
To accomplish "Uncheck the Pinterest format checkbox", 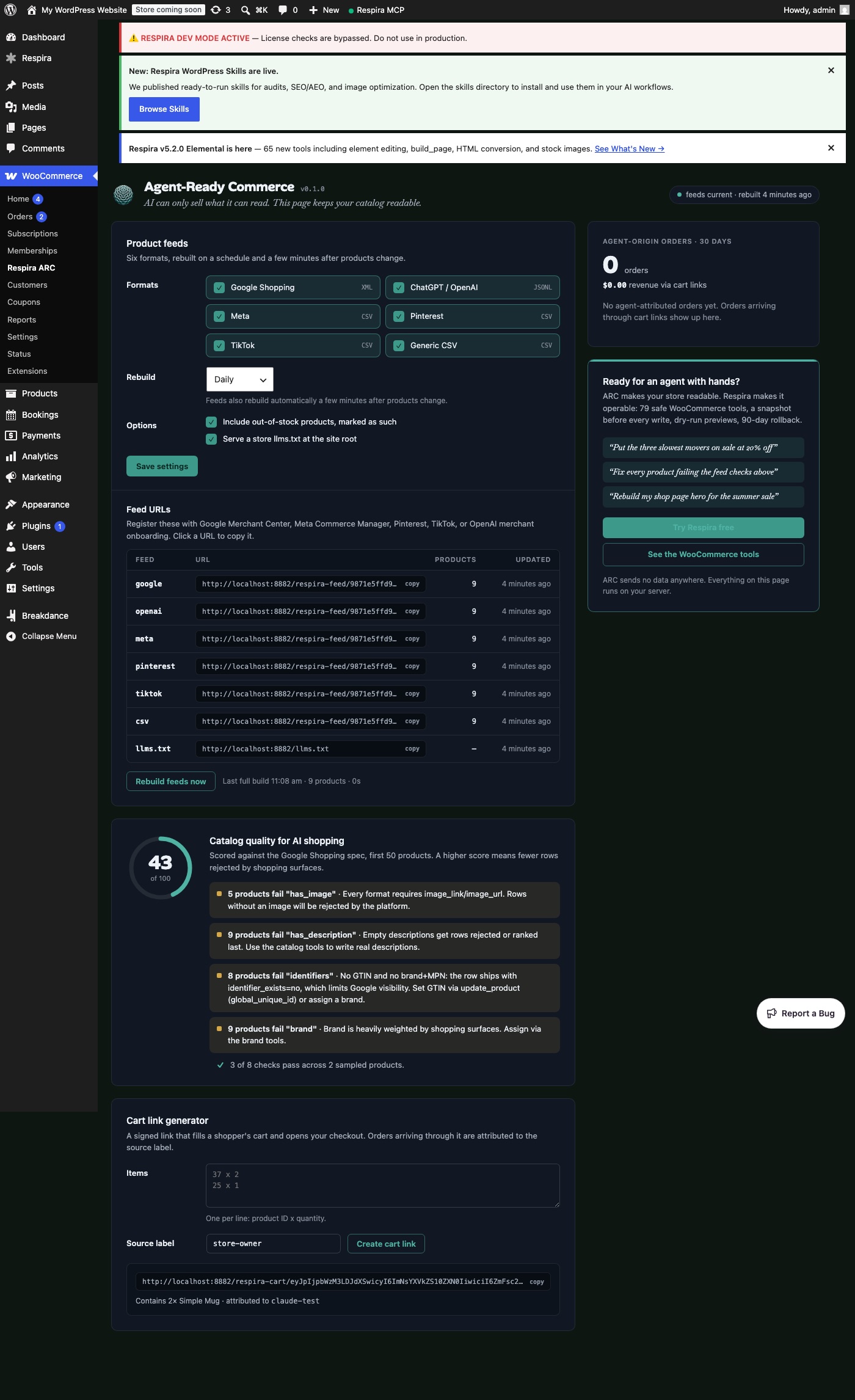I will point(399,316).
